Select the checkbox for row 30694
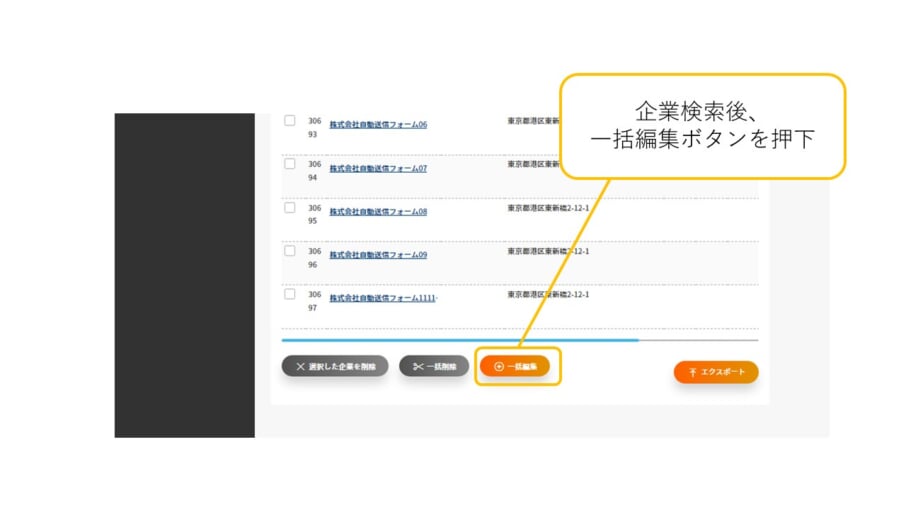Screen dimensions: 906x510 coord(290,164)
